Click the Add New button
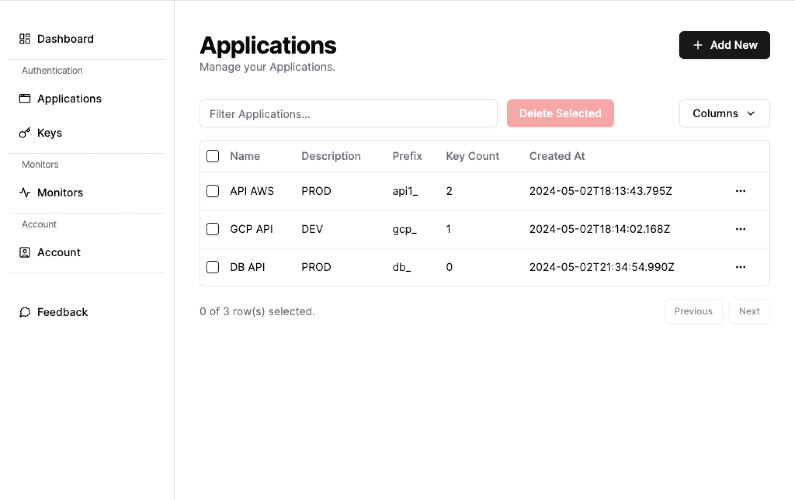 tap(724, 45)
